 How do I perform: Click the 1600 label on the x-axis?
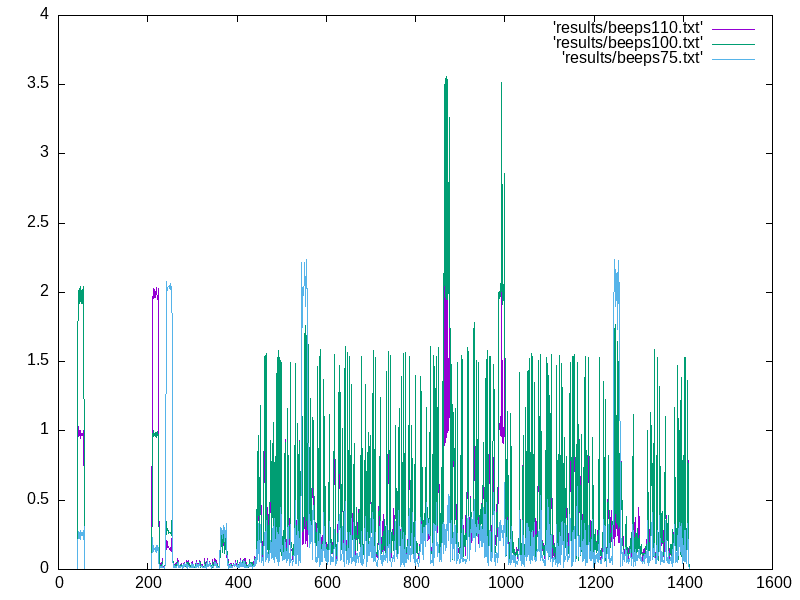coord(771,582)
